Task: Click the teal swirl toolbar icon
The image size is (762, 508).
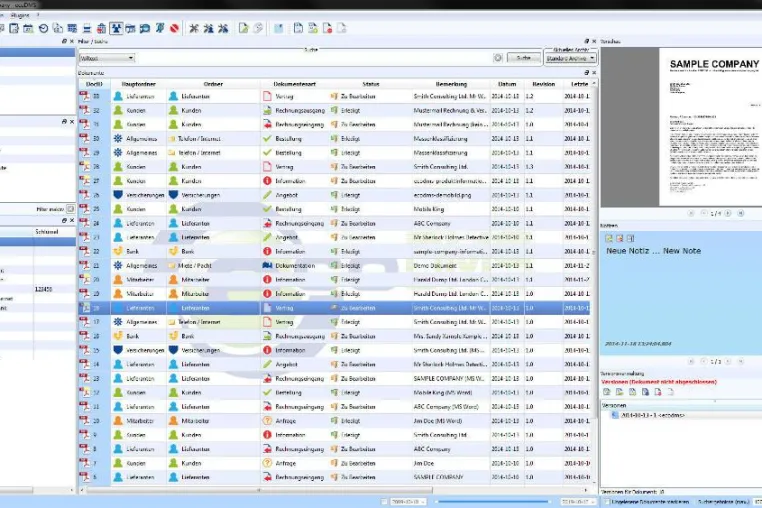Action: 159,28
